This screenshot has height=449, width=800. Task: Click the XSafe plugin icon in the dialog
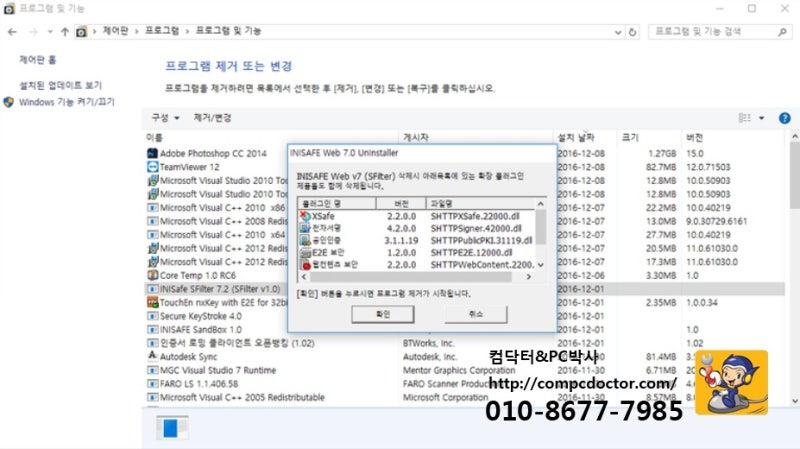[x=305, y=216]
